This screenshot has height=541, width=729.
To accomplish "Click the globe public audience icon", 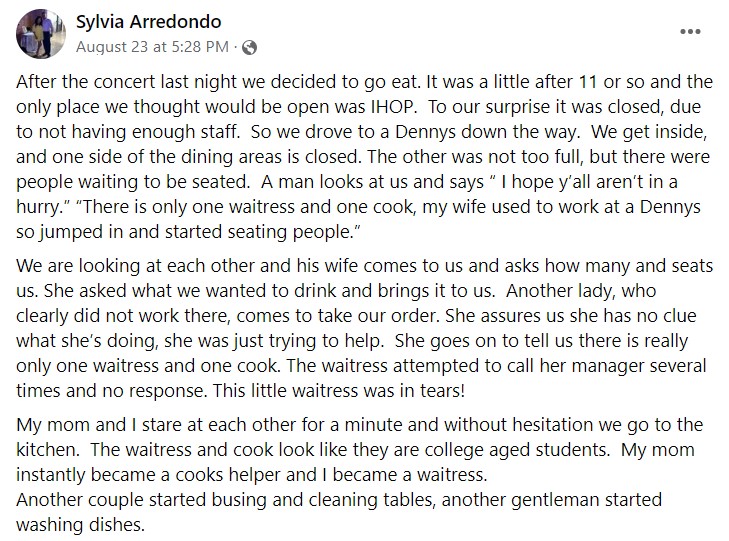I will (250, 47).
